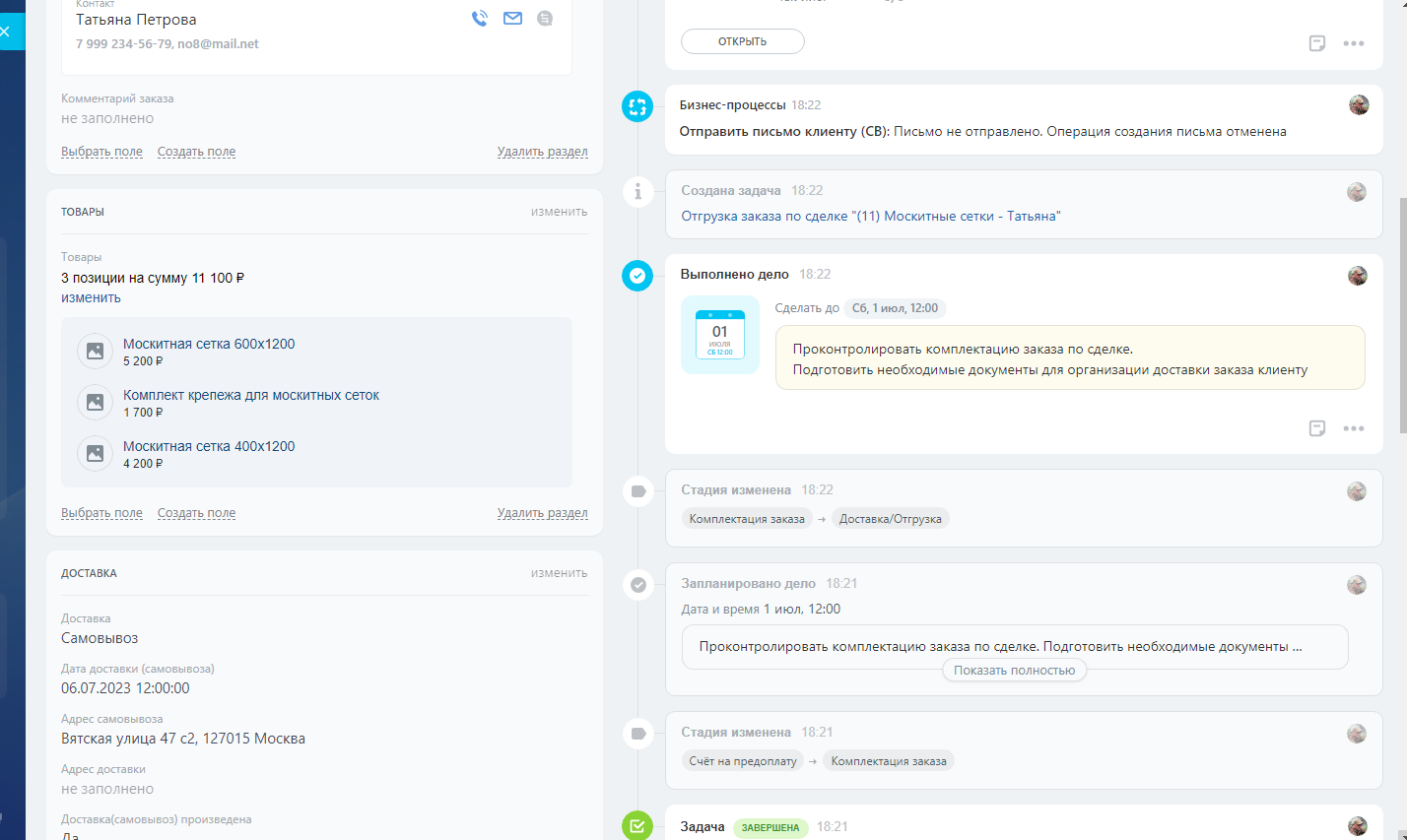This screenshot has height=840, width=1407.
Task: Click the calendar icon showing 01 июля
Action: (x=720, y=335)
